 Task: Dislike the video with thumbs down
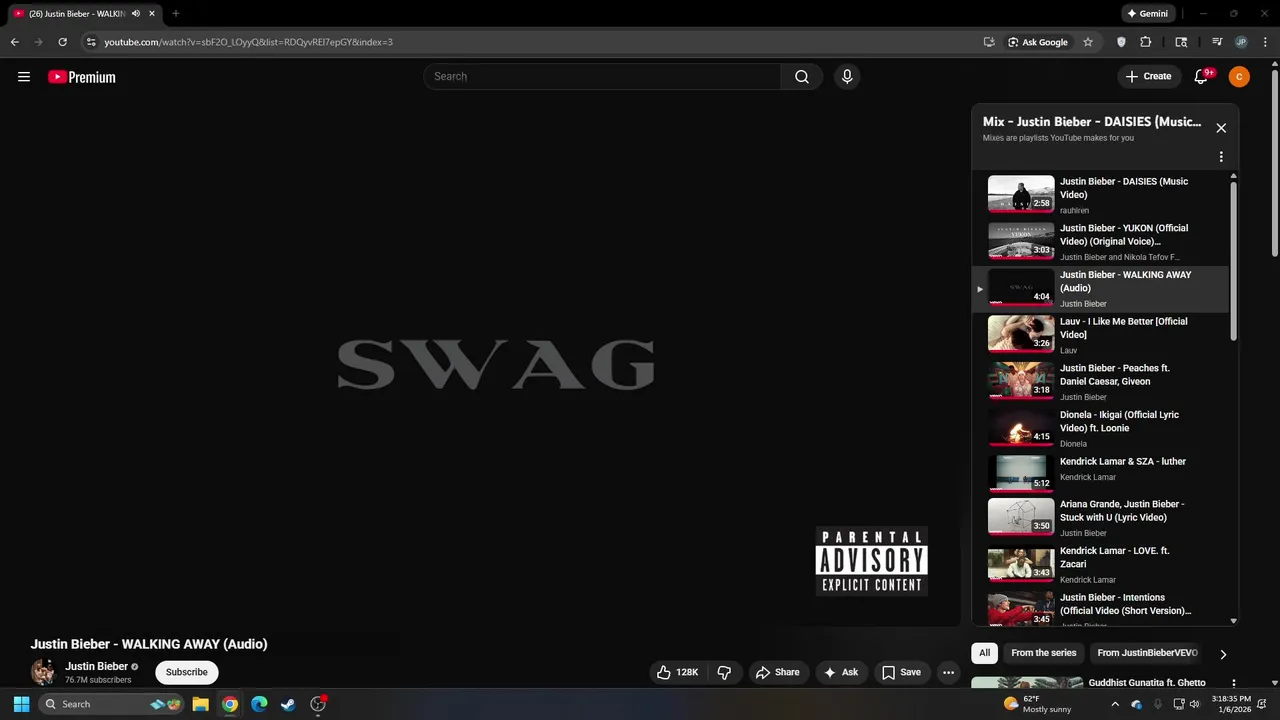coord(725,672)
